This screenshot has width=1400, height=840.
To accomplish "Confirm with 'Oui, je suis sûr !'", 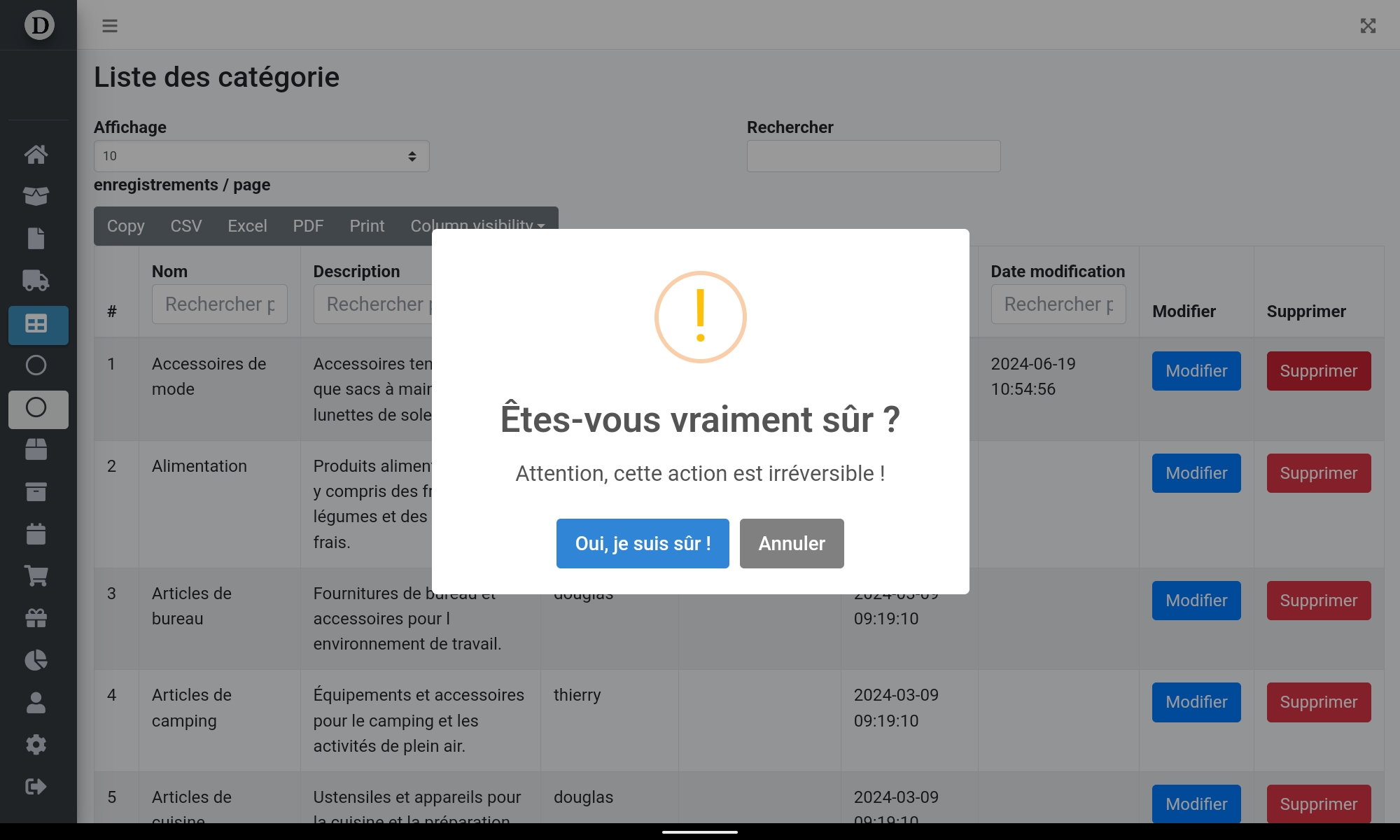I will click(x=642, y=543).
